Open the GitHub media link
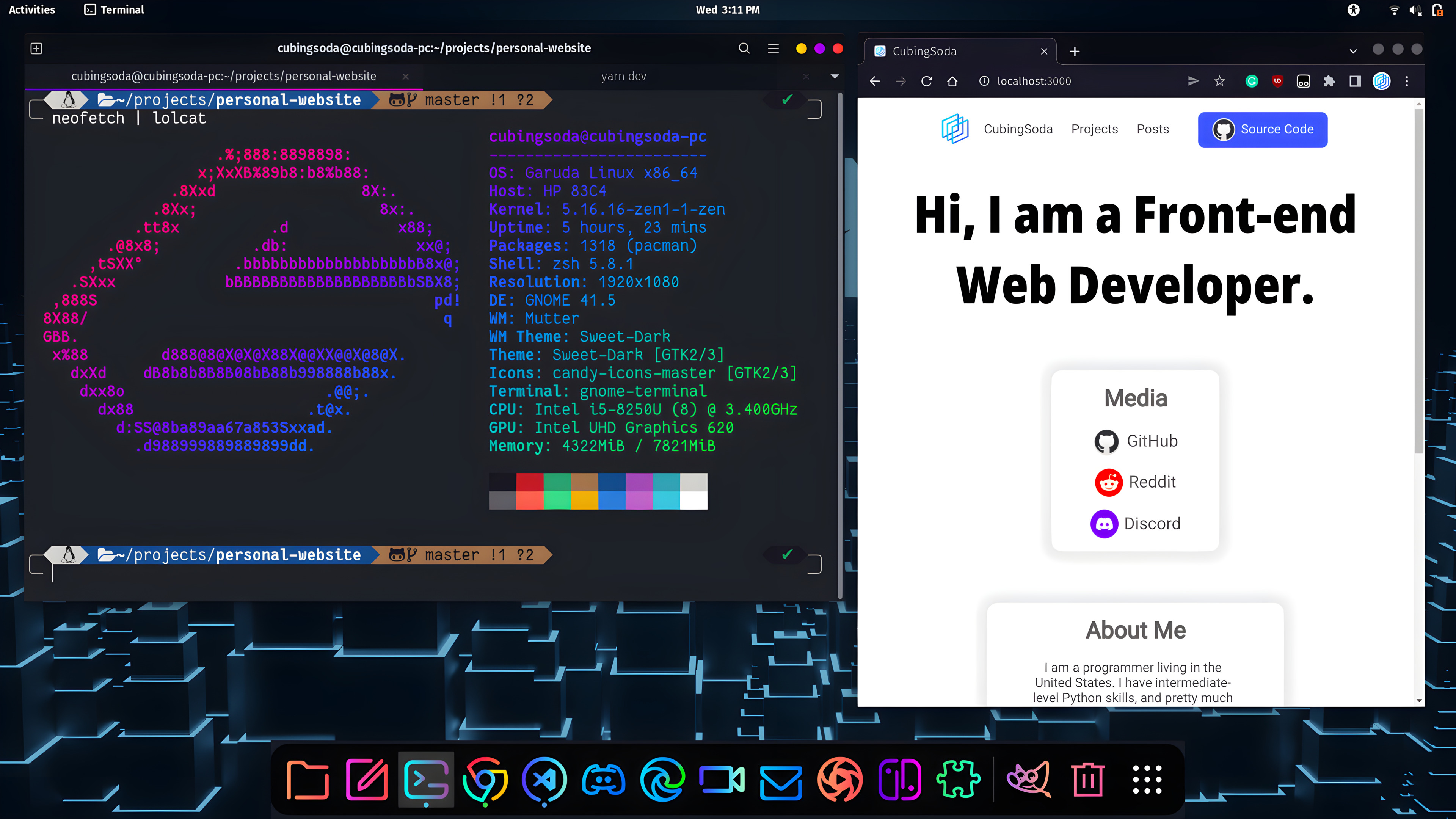Image resolution: width=1456 pixels, height=819 pixels. point(1136,441)
